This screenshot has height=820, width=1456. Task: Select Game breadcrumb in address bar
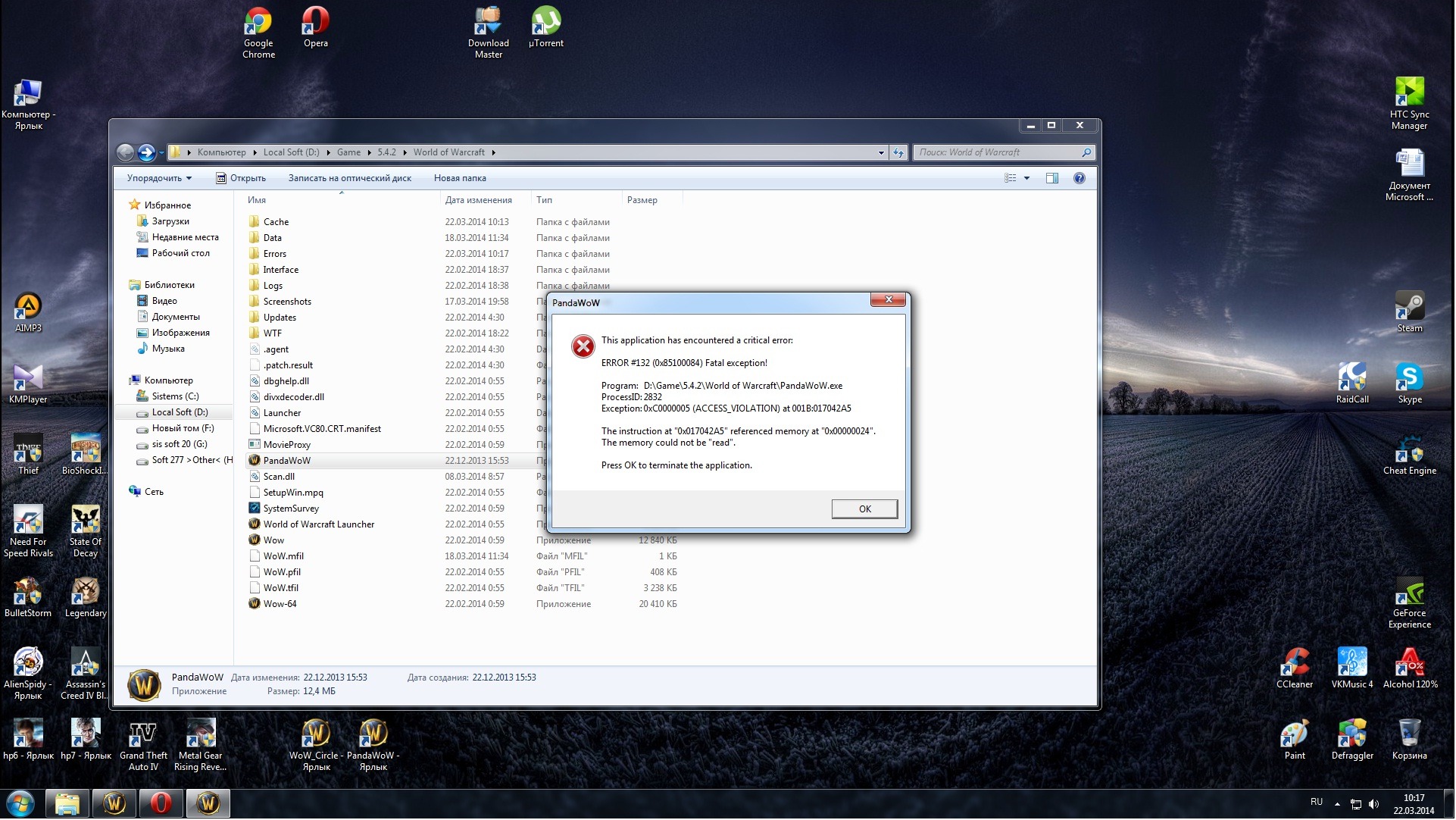coord(348,152)
